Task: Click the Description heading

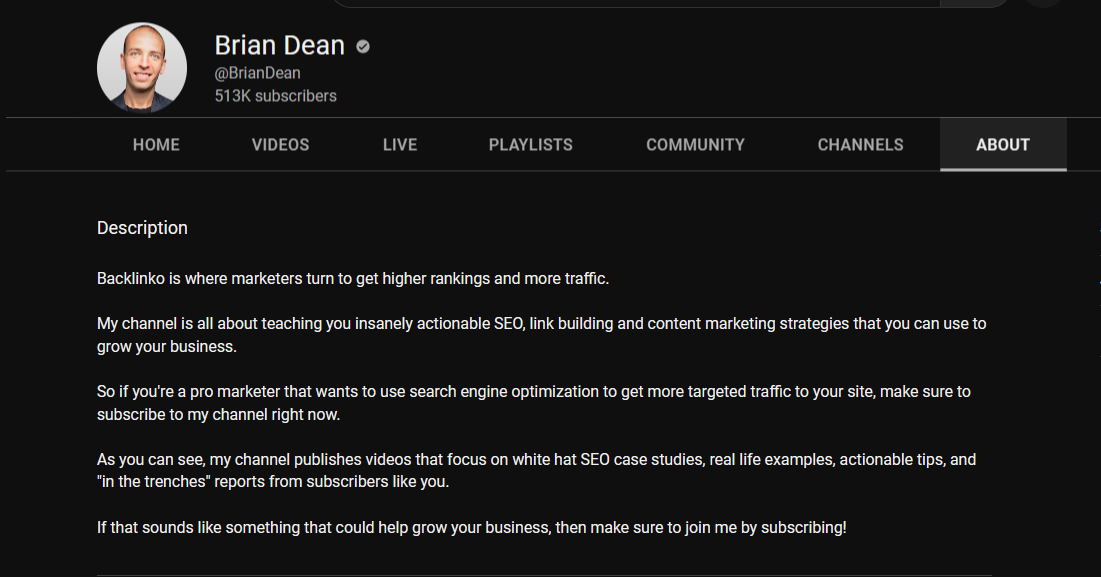Action: [x=142, y=228]
